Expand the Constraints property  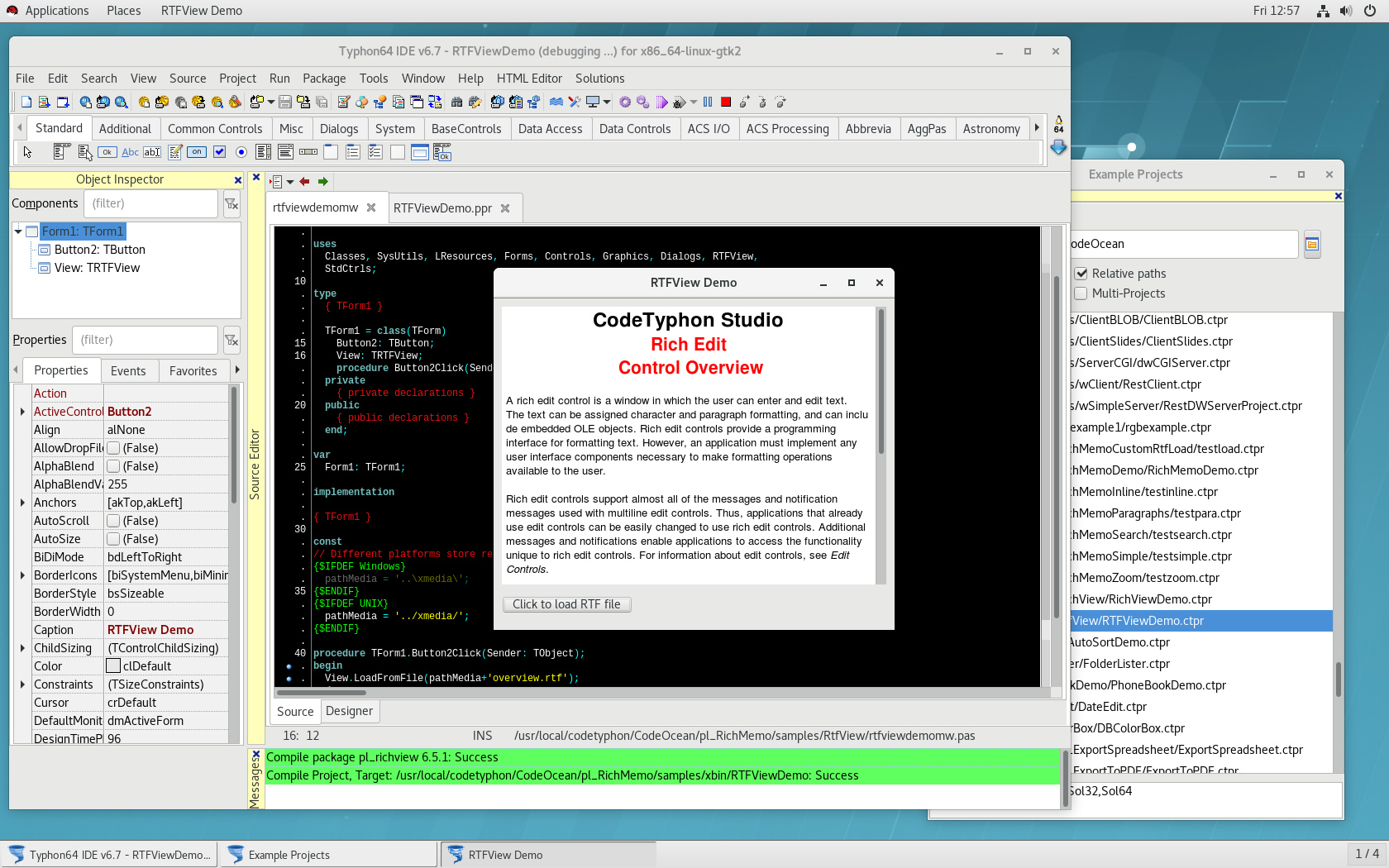(x=22, y=684)
